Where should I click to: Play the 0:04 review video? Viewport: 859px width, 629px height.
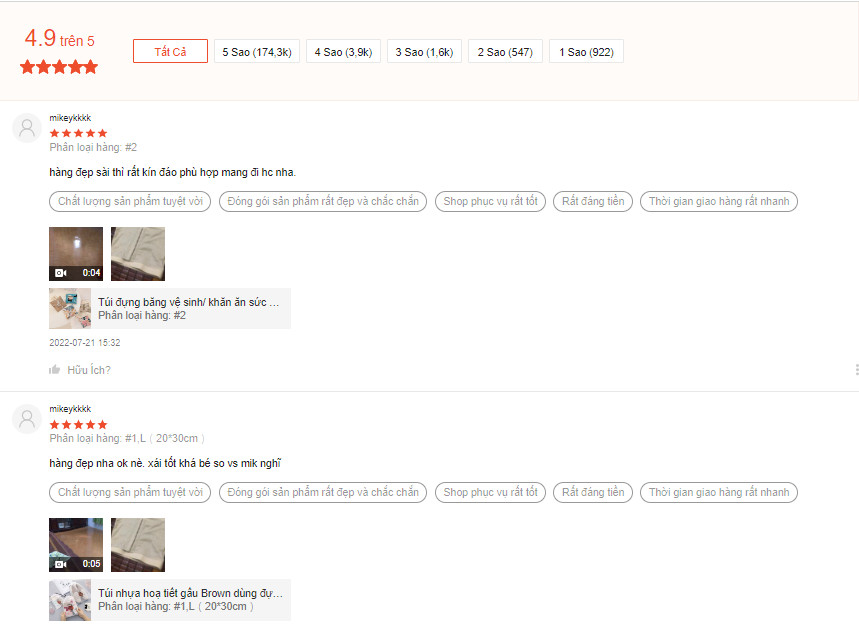coord(76,254)
